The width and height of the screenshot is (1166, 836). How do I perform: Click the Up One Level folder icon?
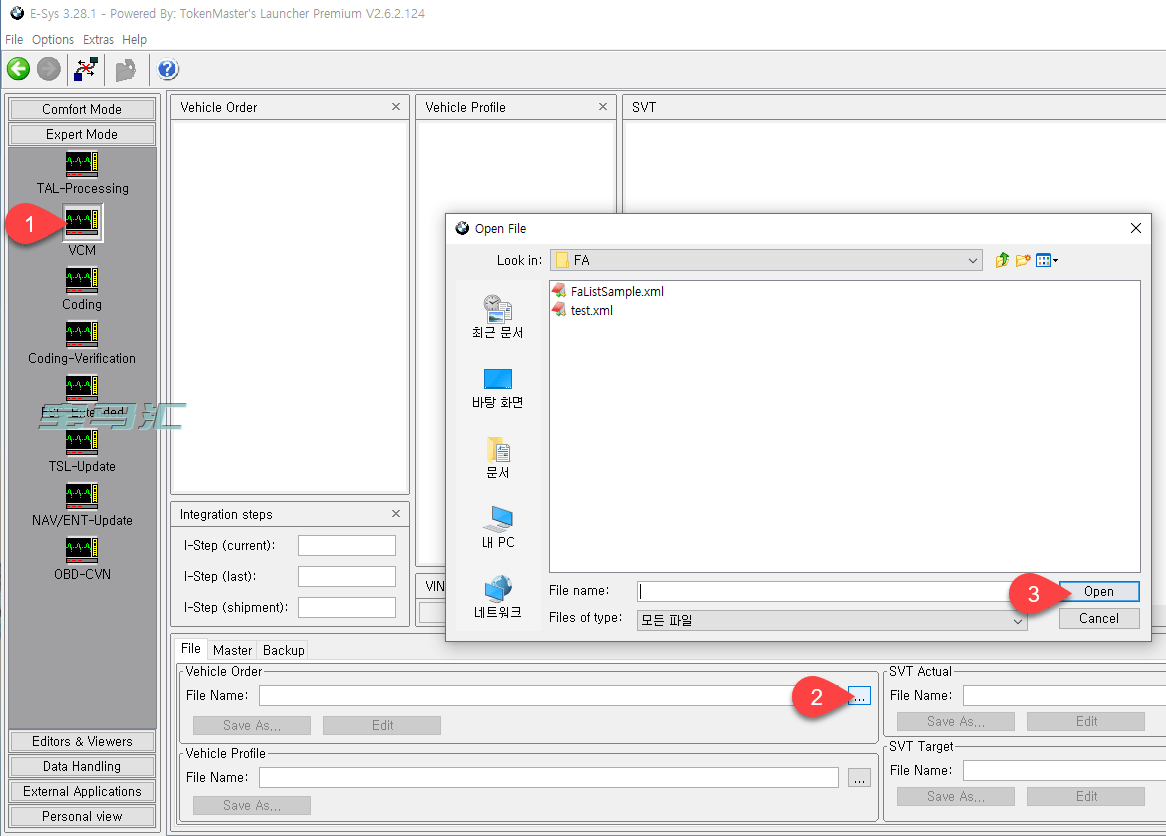click(1002, 260)
